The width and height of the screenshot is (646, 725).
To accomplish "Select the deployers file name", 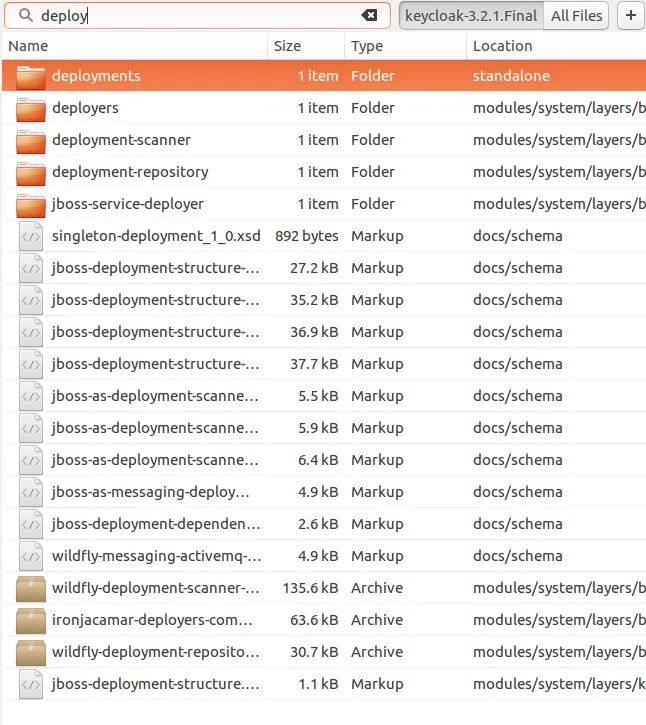I will point(85,108).
